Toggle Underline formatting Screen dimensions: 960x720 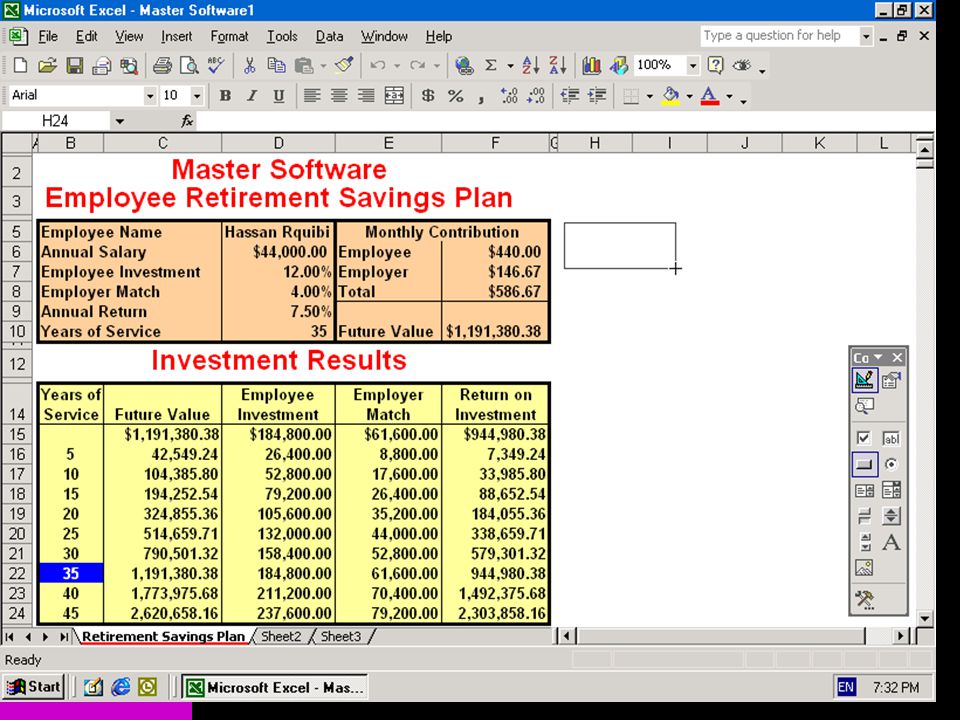(279, 96)
